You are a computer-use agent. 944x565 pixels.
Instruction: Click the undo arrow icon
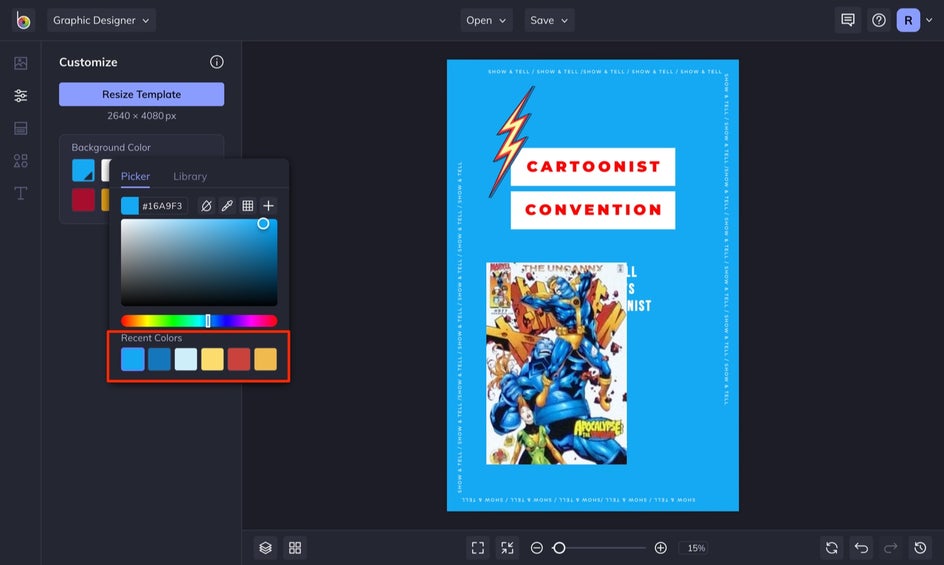click(861, 548)
